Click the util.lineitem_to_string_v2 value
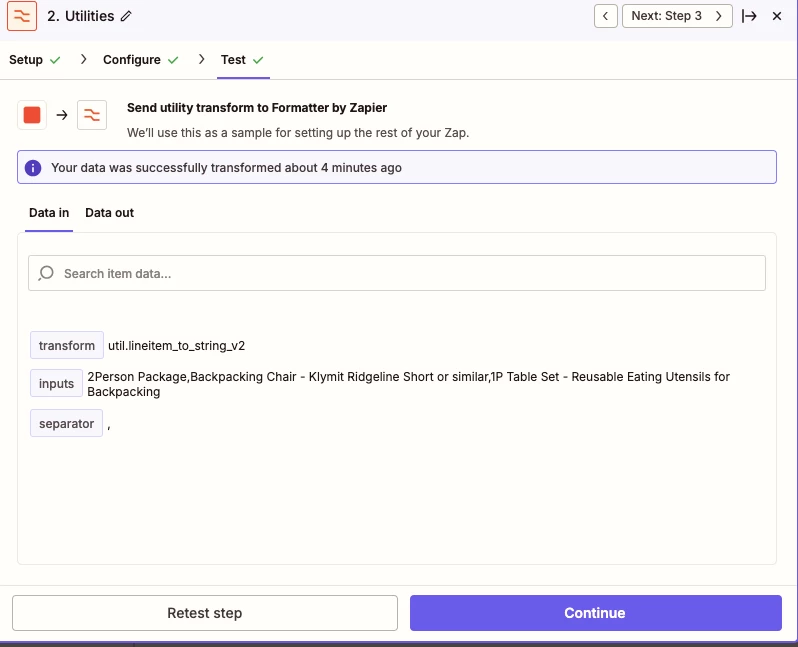798x647 pixels. coord(177,346)
